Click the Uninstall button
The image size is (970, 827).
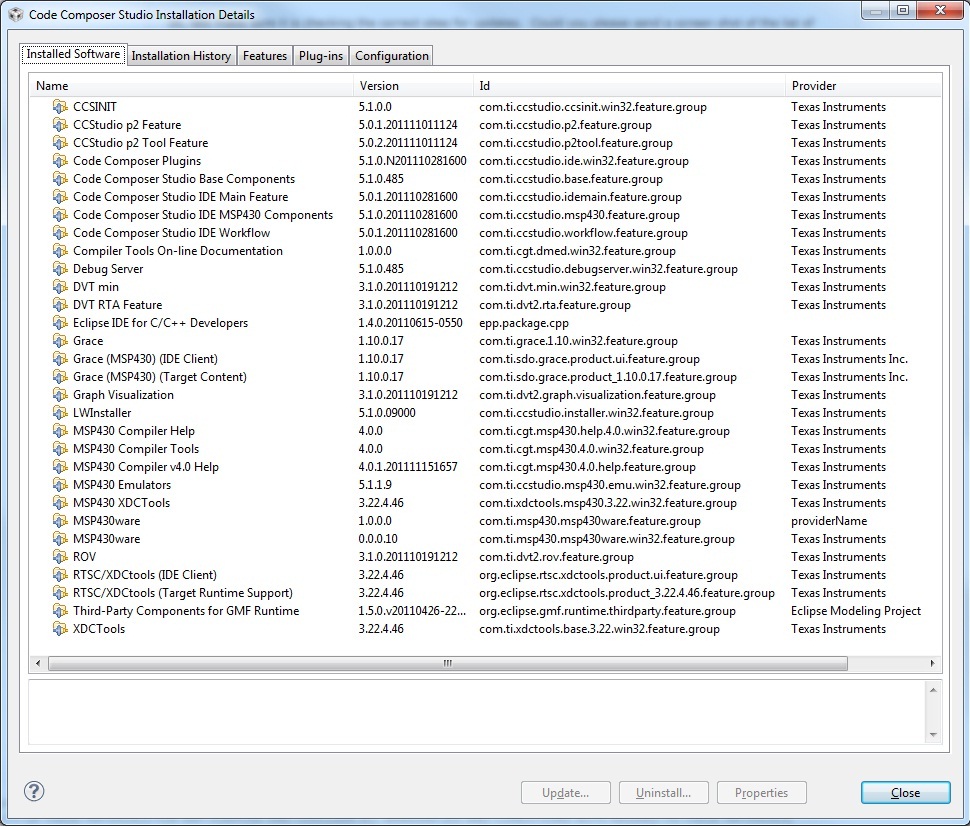tap(663, 792)
